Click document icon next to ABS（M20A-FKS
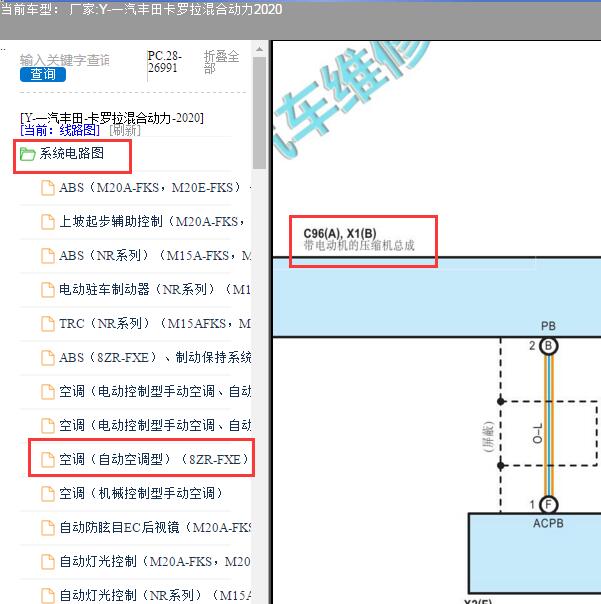Viewport: 601px width, 604px height. pos(48,188)
